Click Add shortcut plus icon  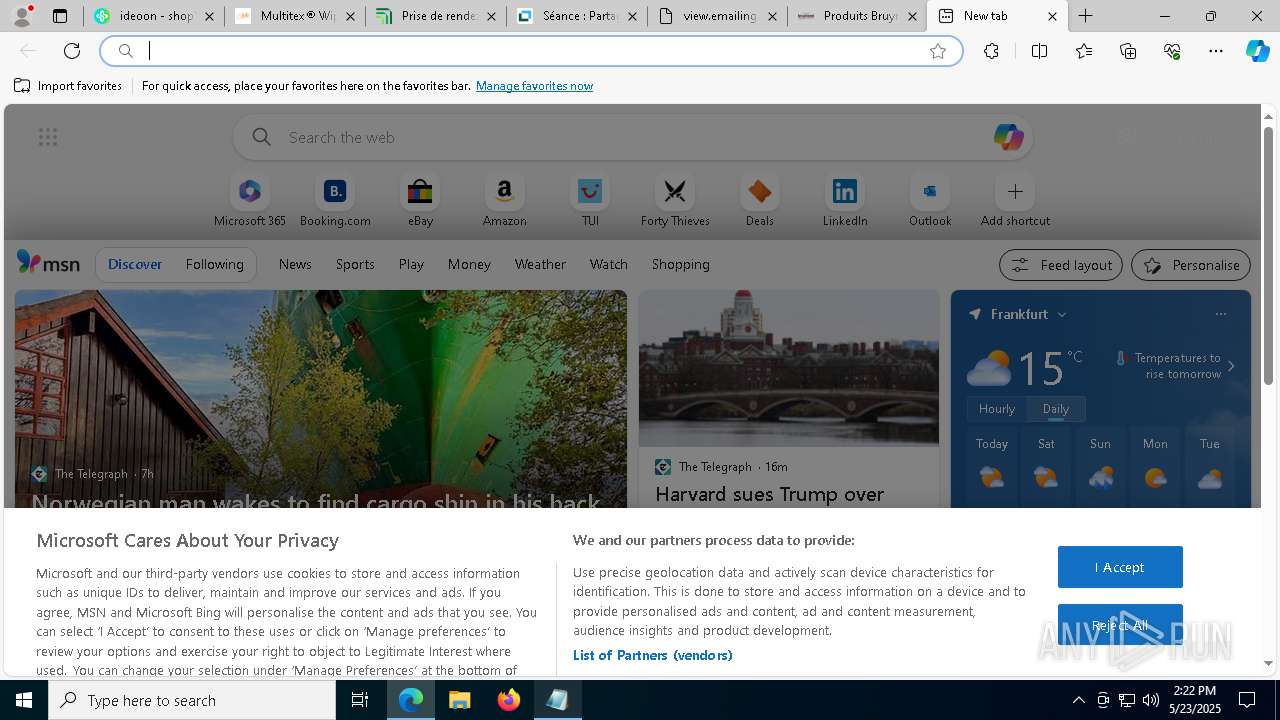click(1015, 191)
